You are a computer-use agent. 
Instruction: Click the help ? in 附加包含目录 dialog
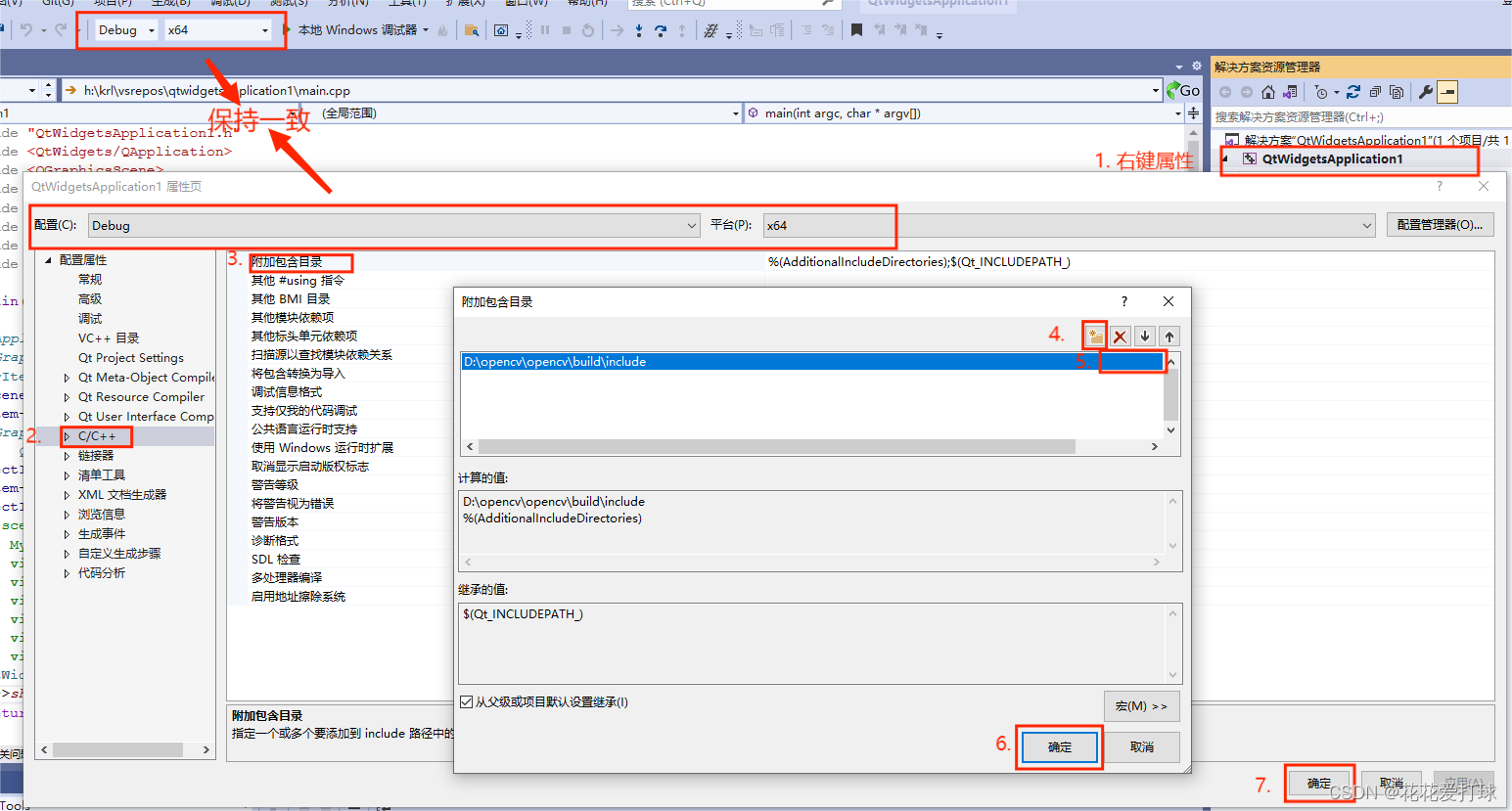pos(1124,301)
